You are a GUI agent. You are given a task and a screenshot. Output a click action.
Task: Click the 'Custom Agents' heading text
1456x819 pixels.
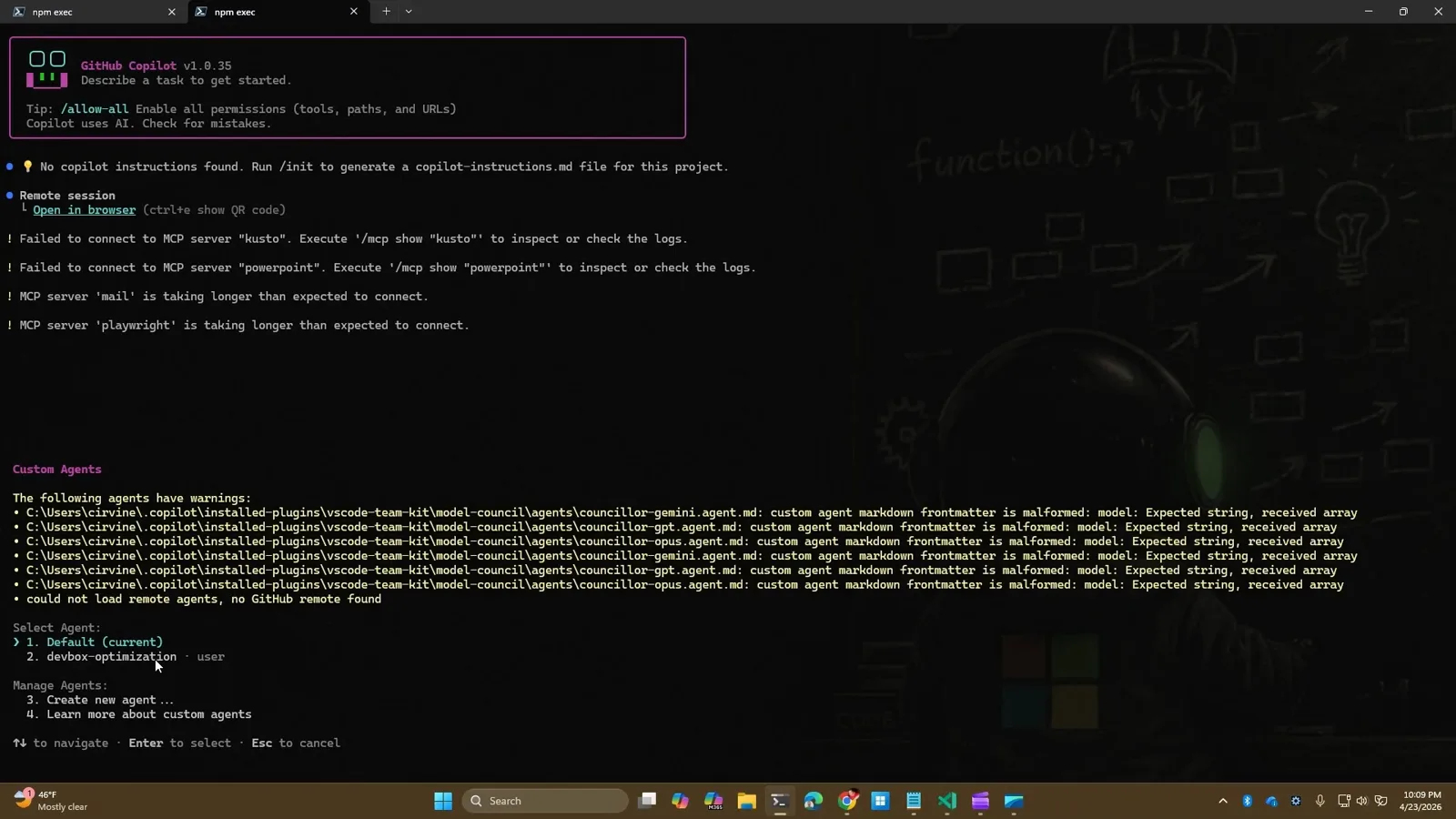click(x=57, y=470)
